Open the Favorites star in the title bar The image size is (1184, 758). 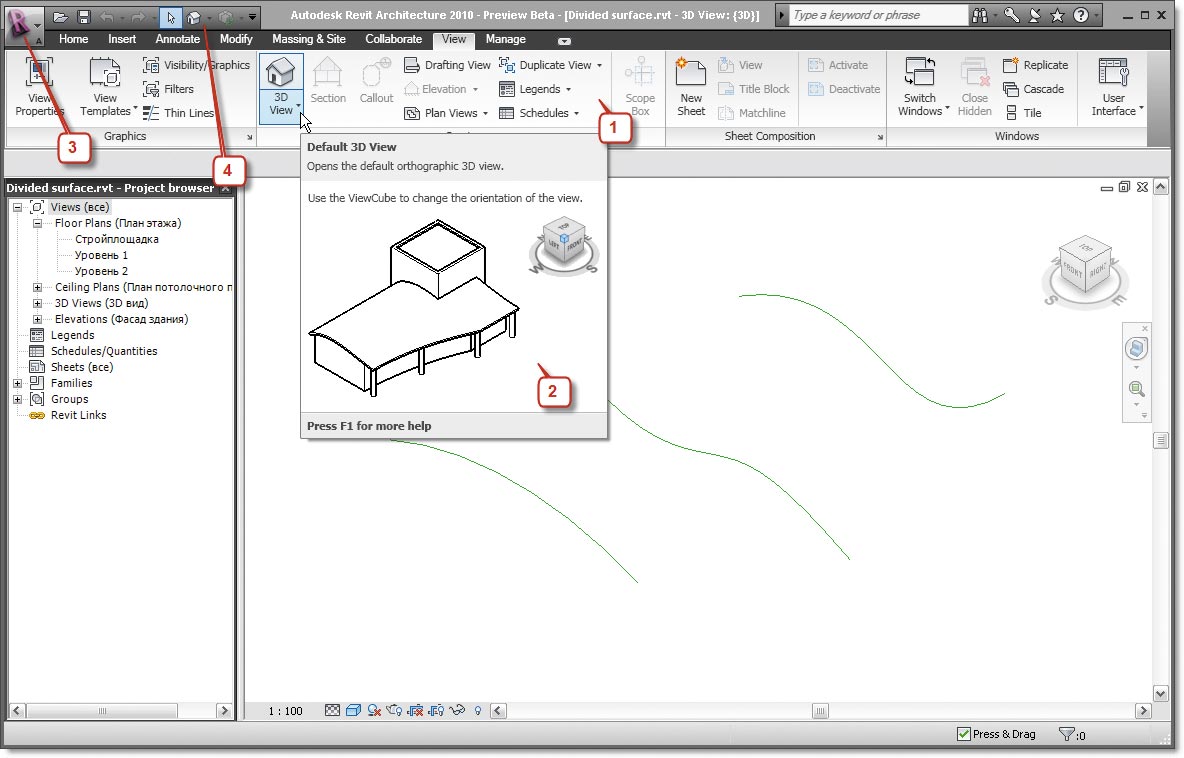pos(1057,15)
